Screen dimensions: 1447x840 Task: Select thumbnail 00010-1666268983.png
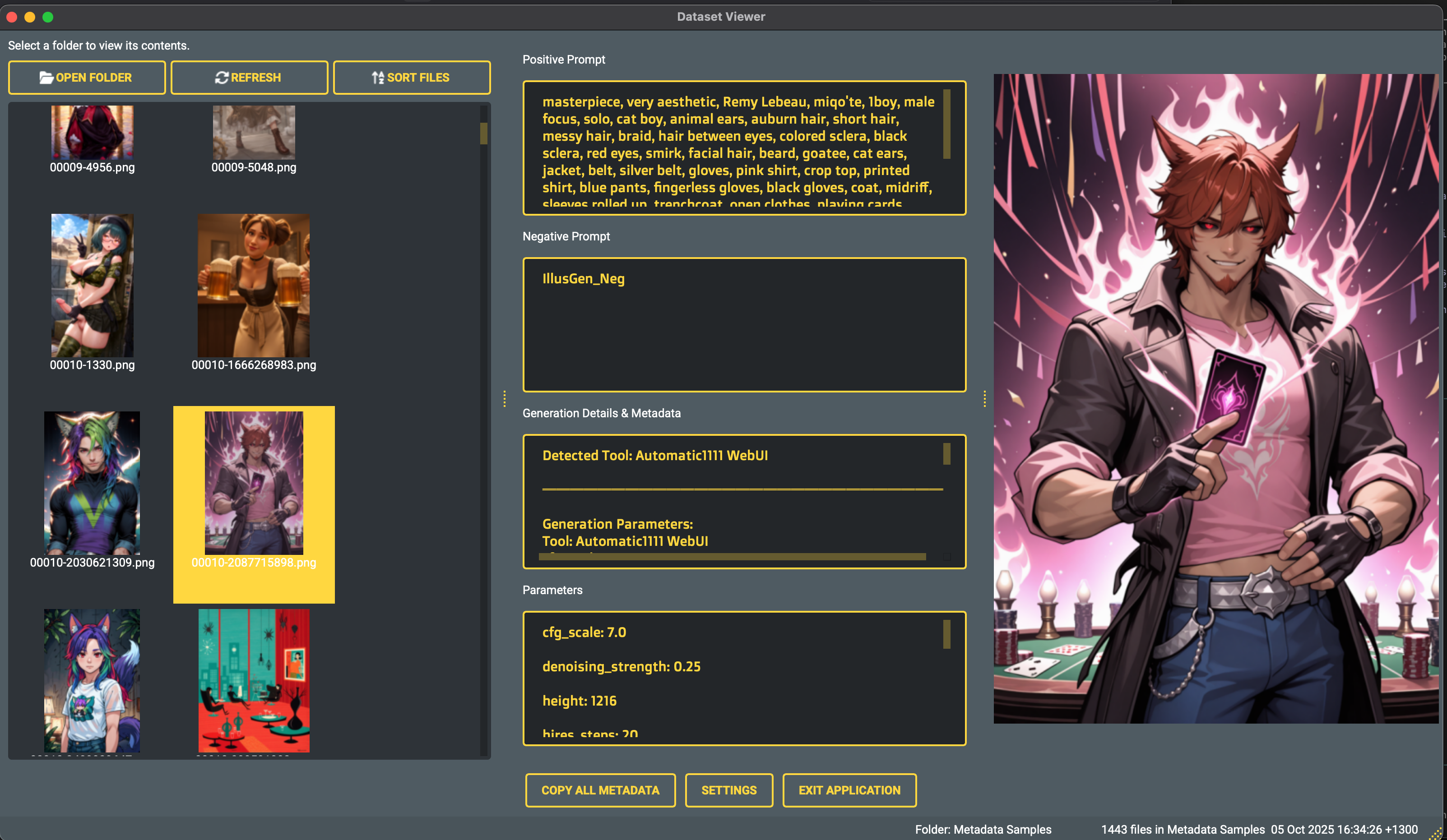[253, 286]
